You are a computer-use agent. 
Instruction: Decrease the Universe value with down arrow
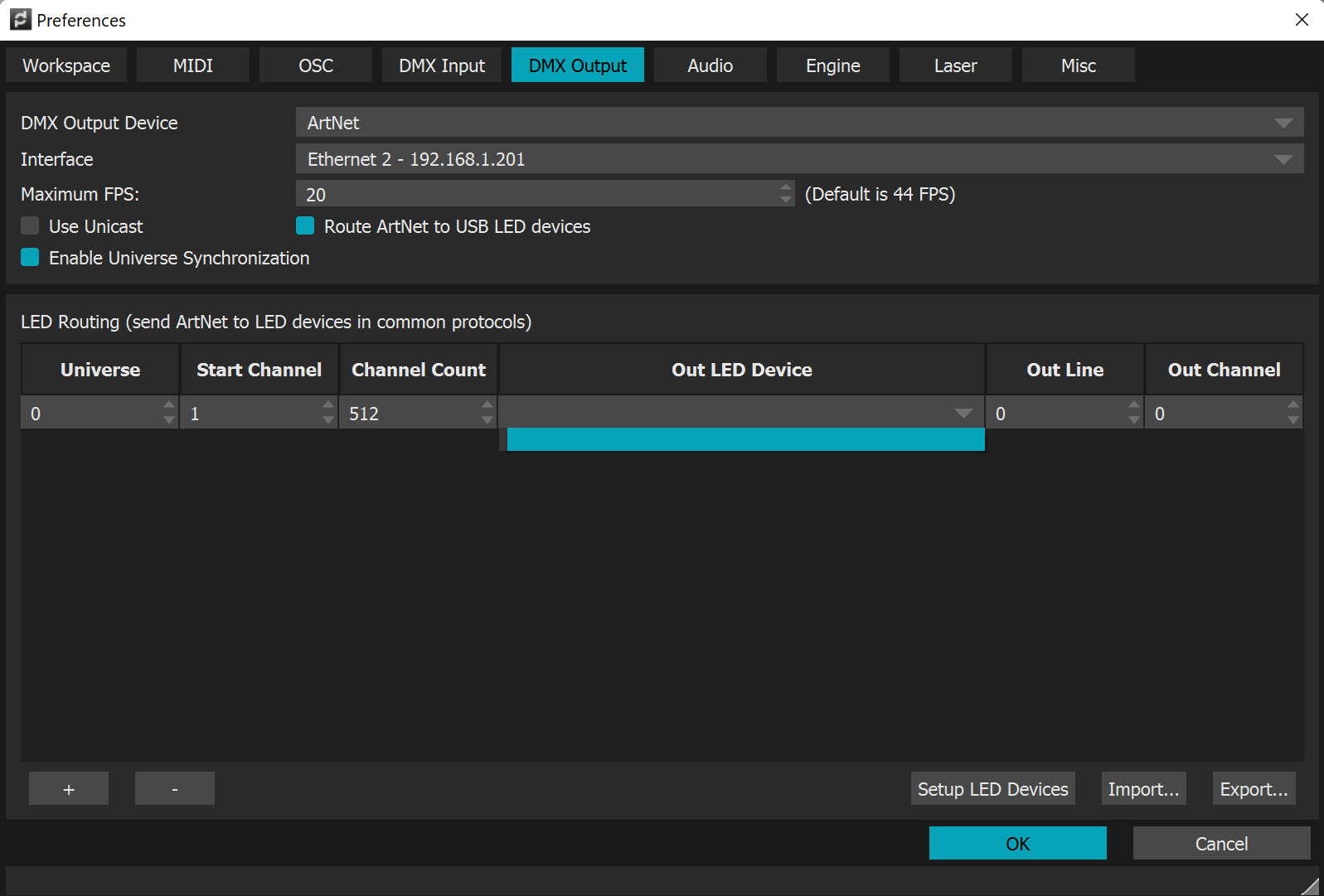(169, 420)
